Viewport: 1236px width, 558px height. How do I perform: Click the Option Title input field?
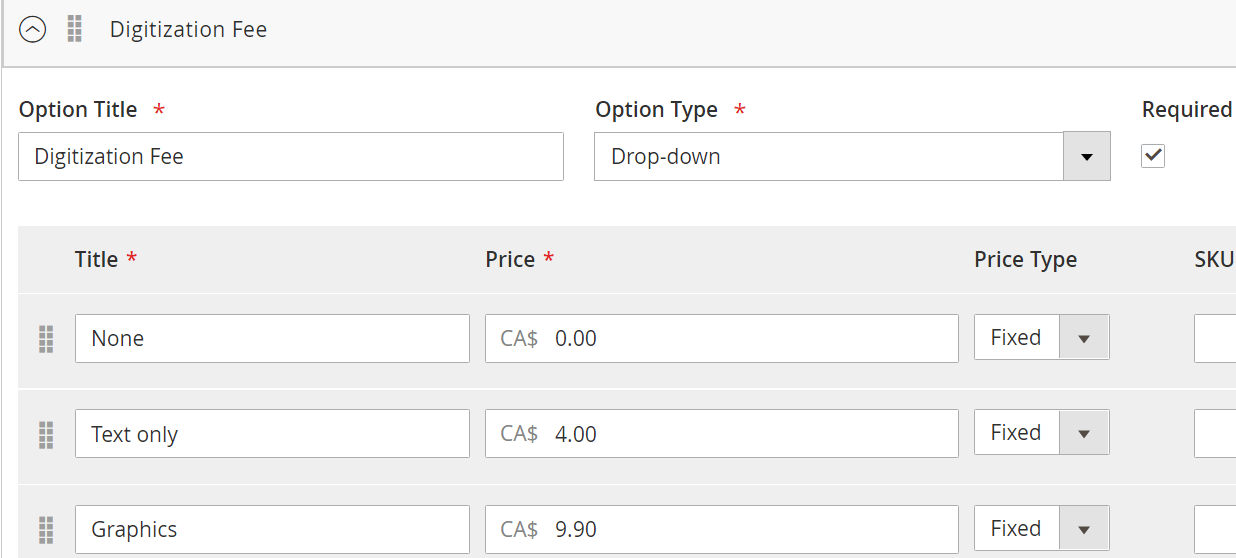(291, 157)
